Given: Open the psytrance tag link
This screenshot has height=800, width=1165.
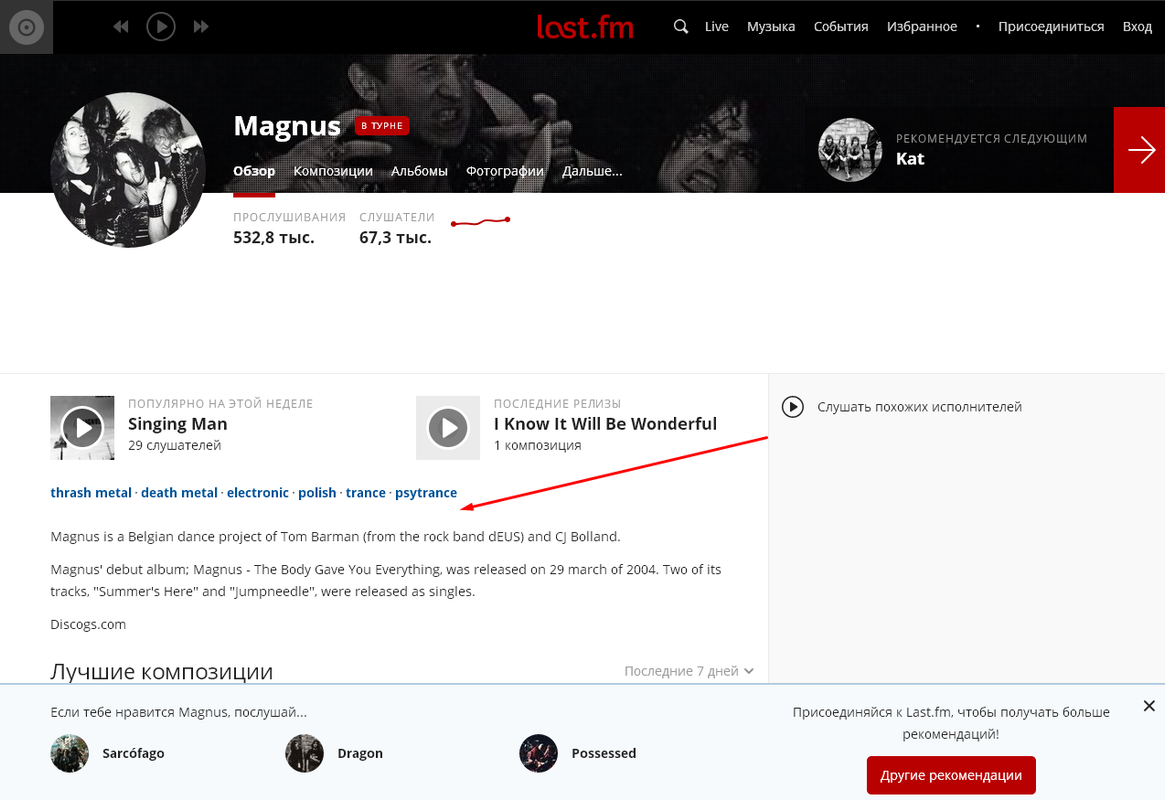Looking at the screenshot, I should coord(426,492).
